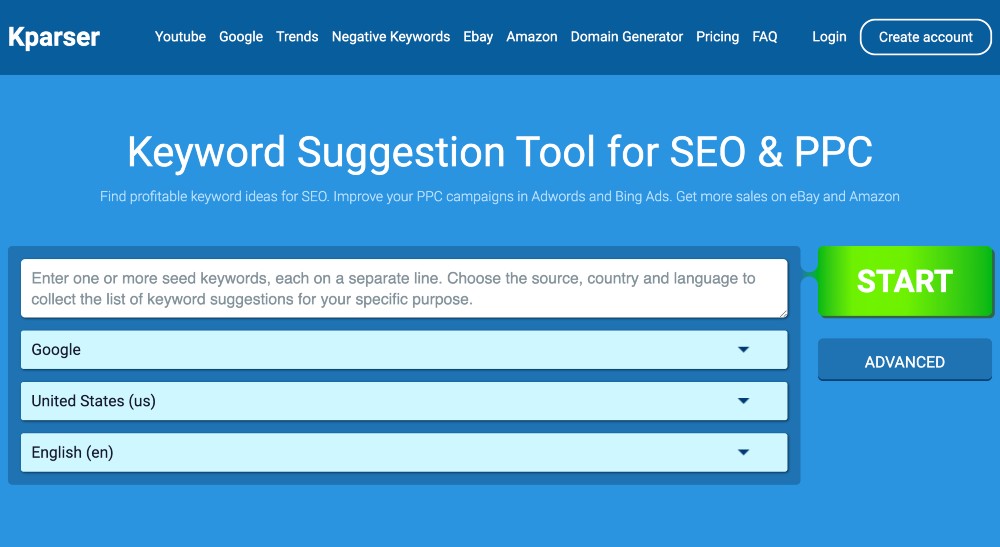
Task: Go to the Google nav item
Action: [241, 37]
